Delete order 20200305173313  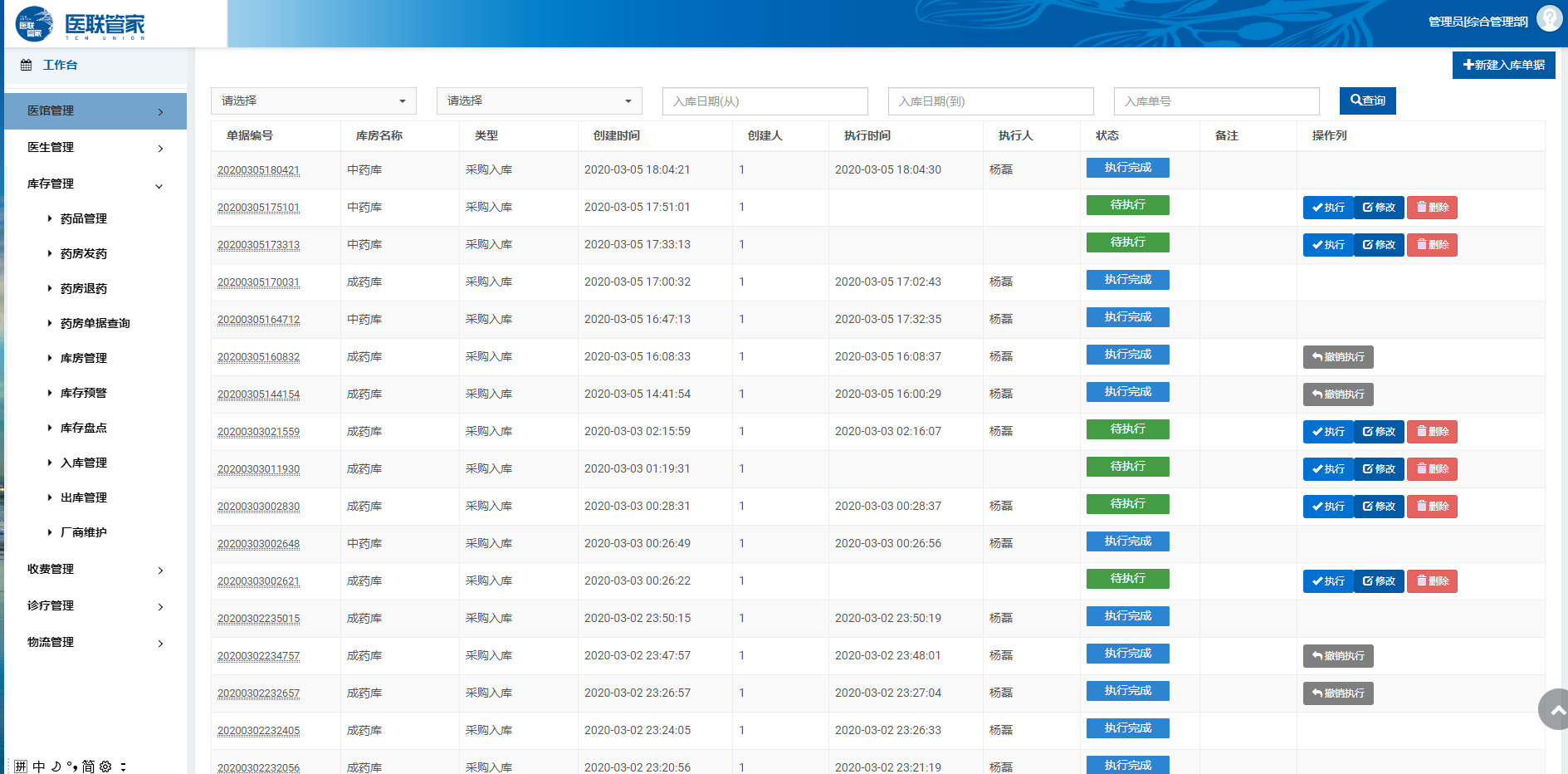pos(1432,245)
